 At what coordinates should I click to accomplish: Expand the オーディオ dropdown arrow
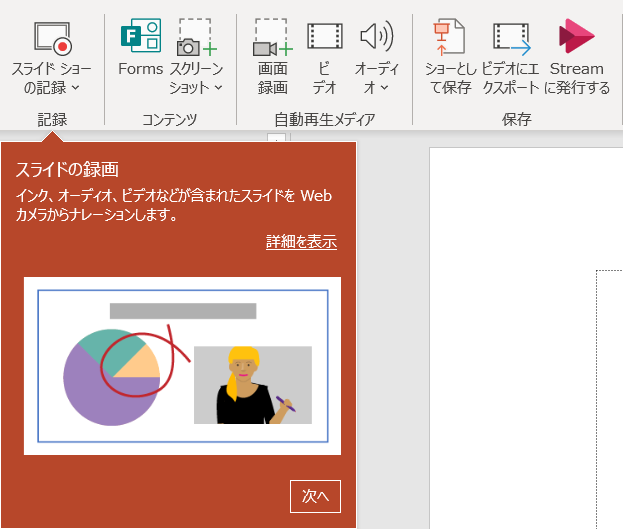pos(384,87)
